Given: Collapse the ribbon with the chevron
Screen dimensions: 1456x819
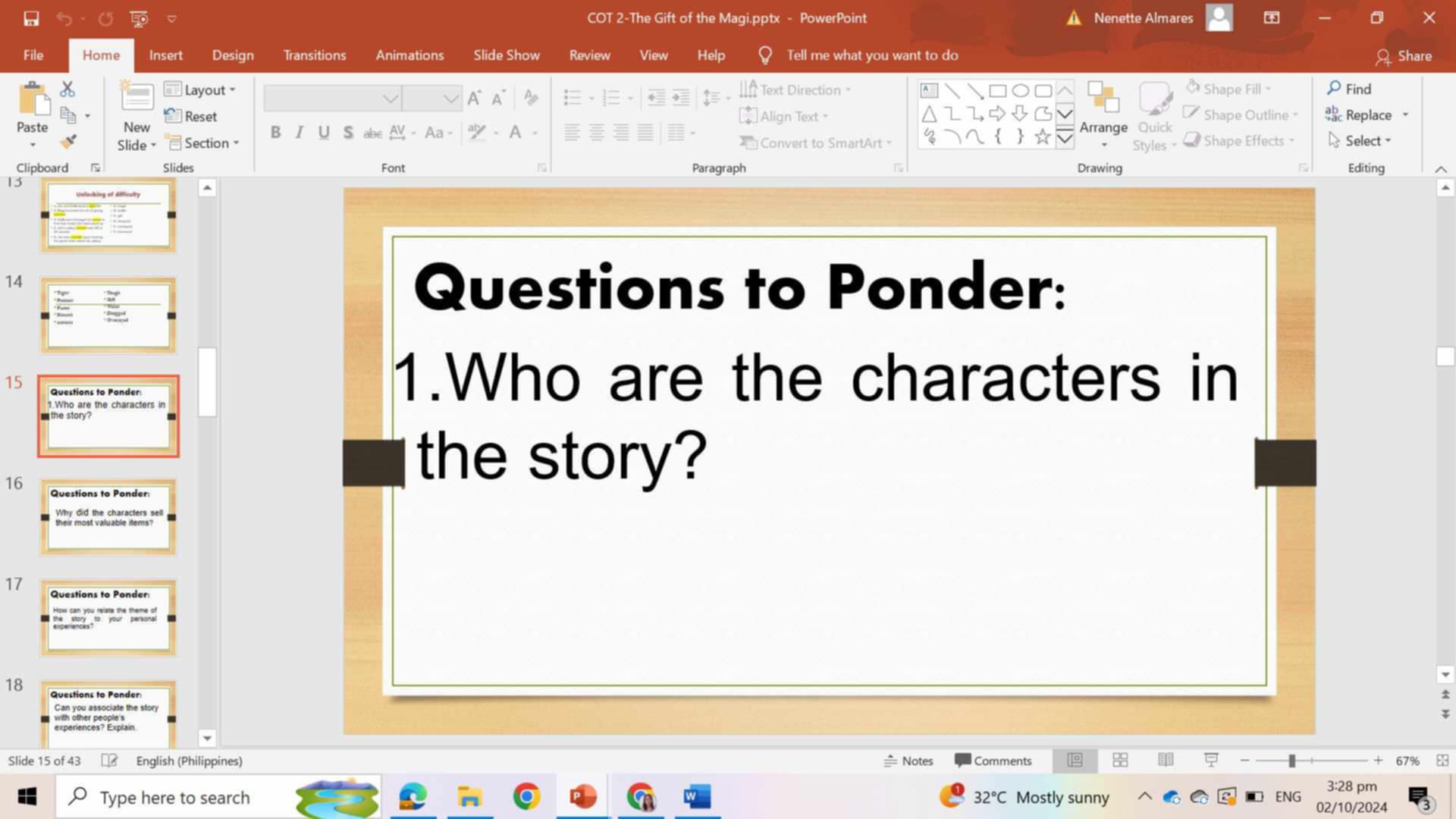Looking at the screenshot, I should (1440, 168).
